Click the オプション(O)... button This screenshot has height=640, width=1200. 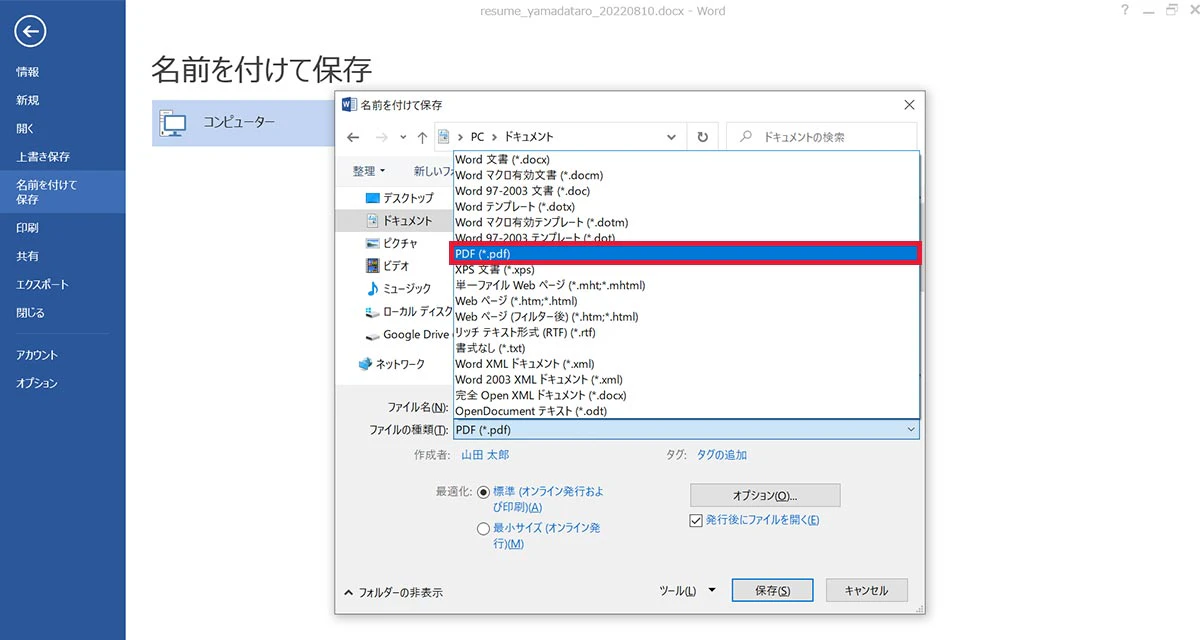[x=765, y=495]
